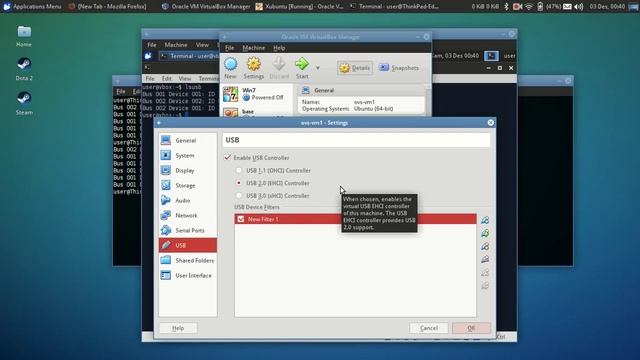Open the General settings category
Image resolution: width=640 pixels, height=360 pixels.
(187, 140)
